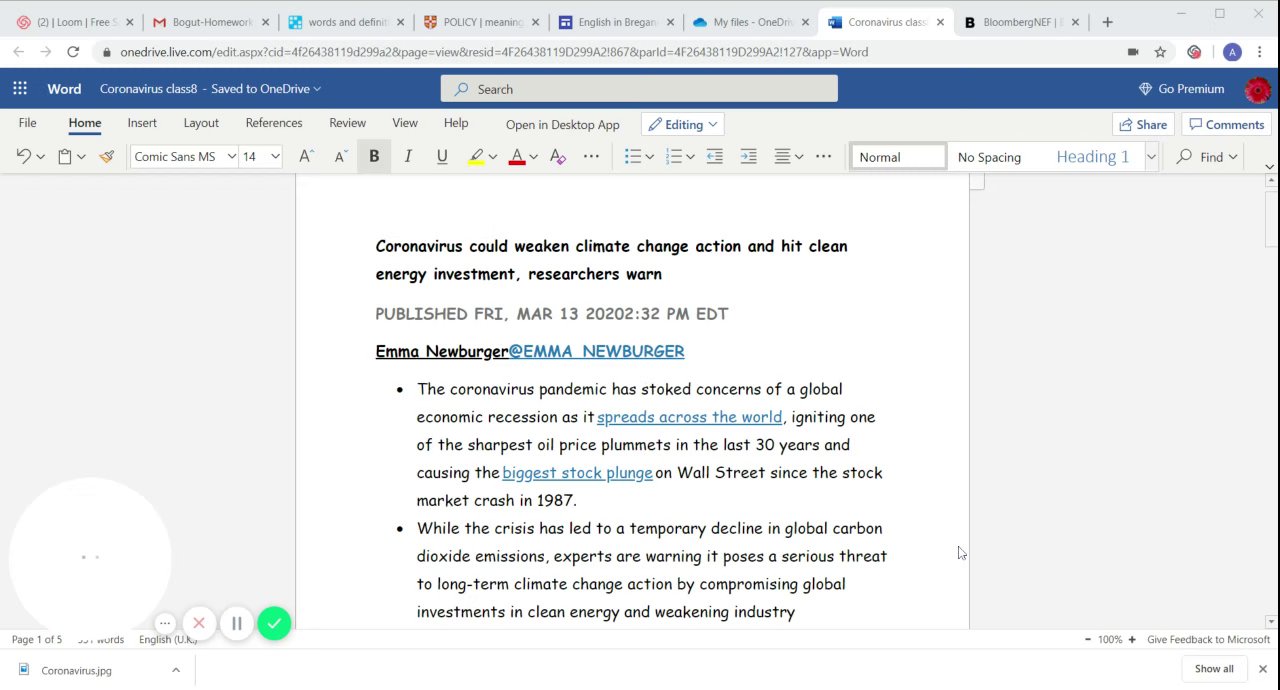Click the Undo icon

(24, 156)
